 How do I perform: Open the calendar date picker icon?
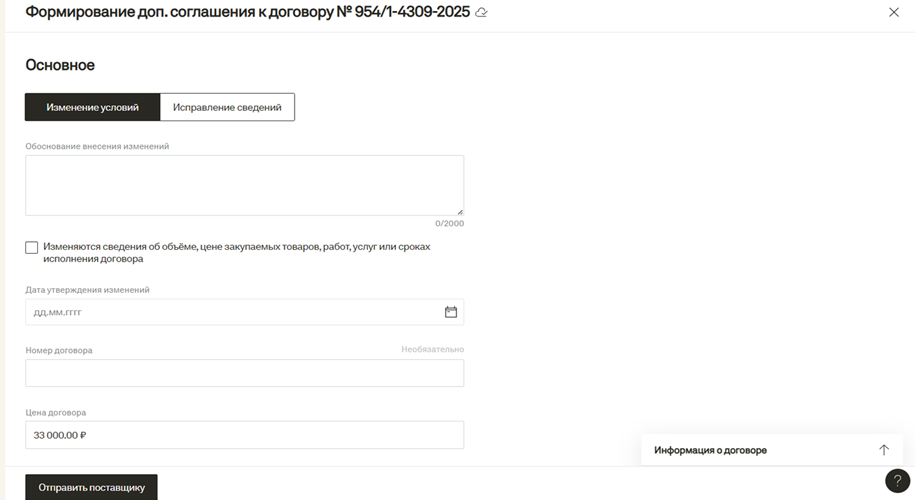tap(451, 312)
